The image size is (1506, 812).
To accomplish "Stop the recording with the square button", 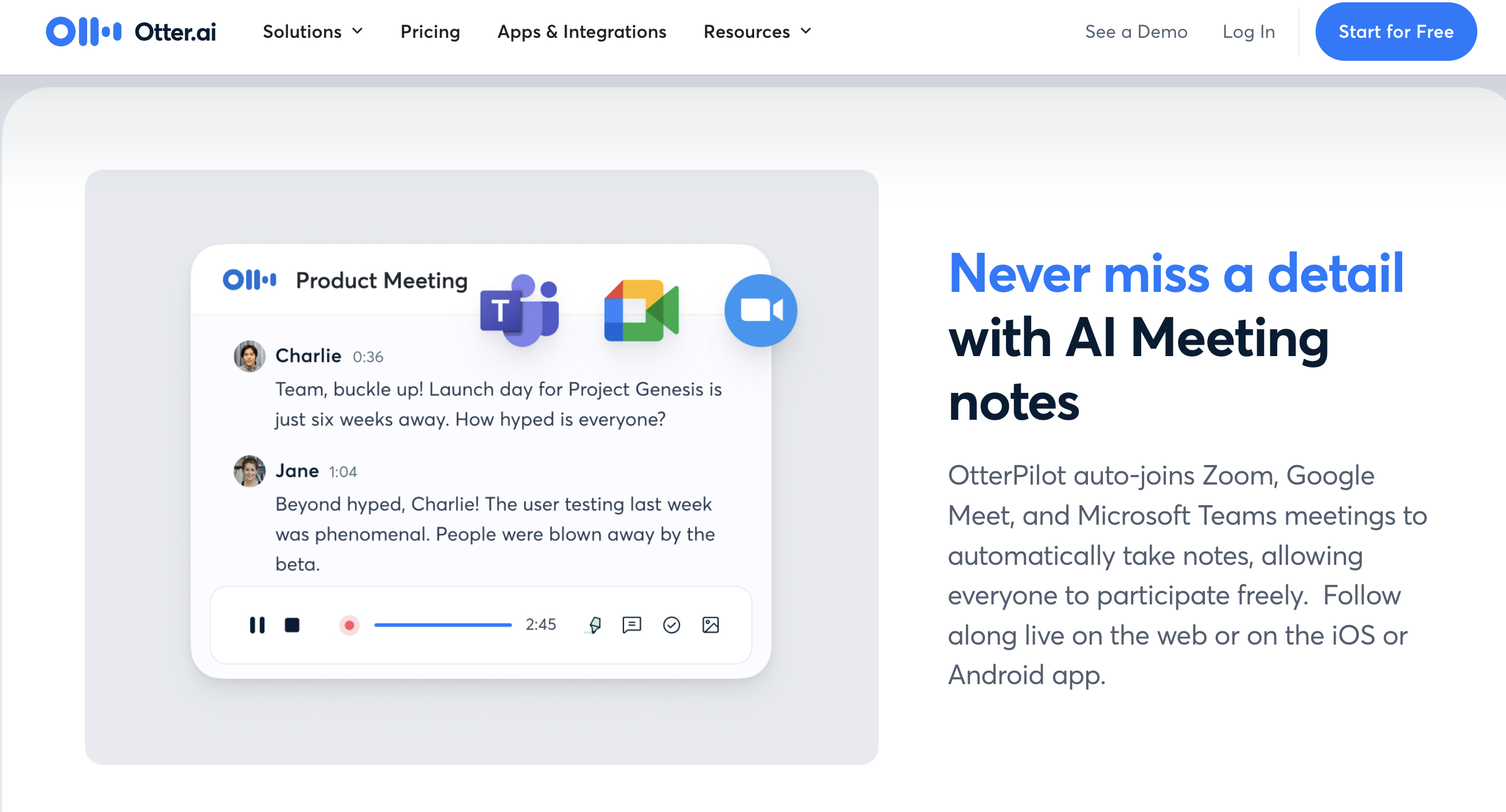I will point(292,625).
